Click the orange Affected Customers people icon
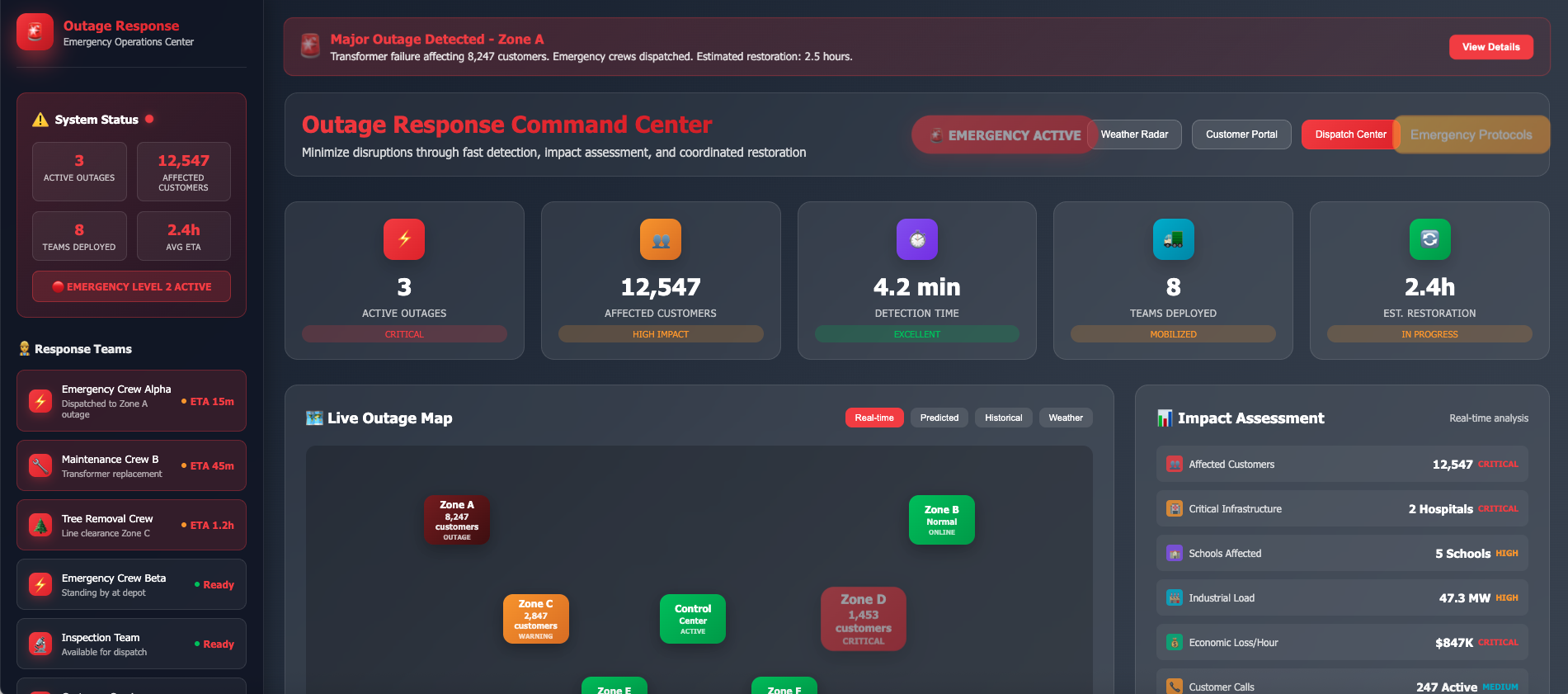 pos(661,239)
